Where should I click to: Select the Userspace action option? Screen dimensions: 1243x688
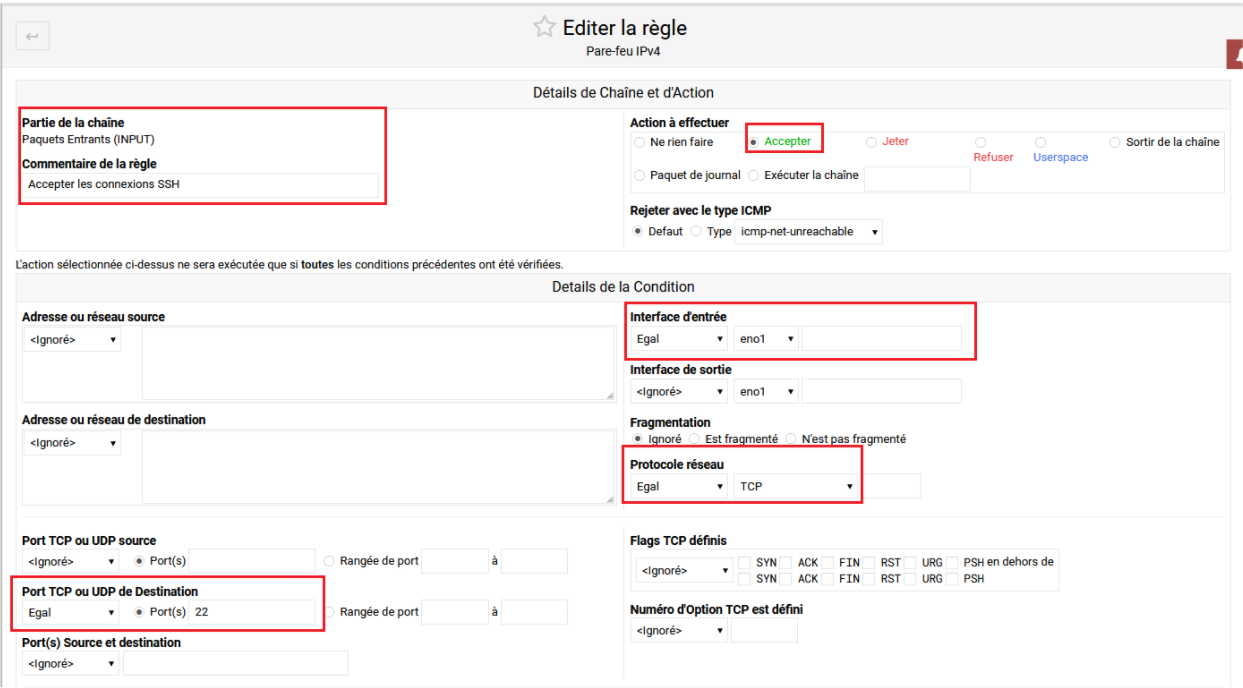click(1040, 142)
